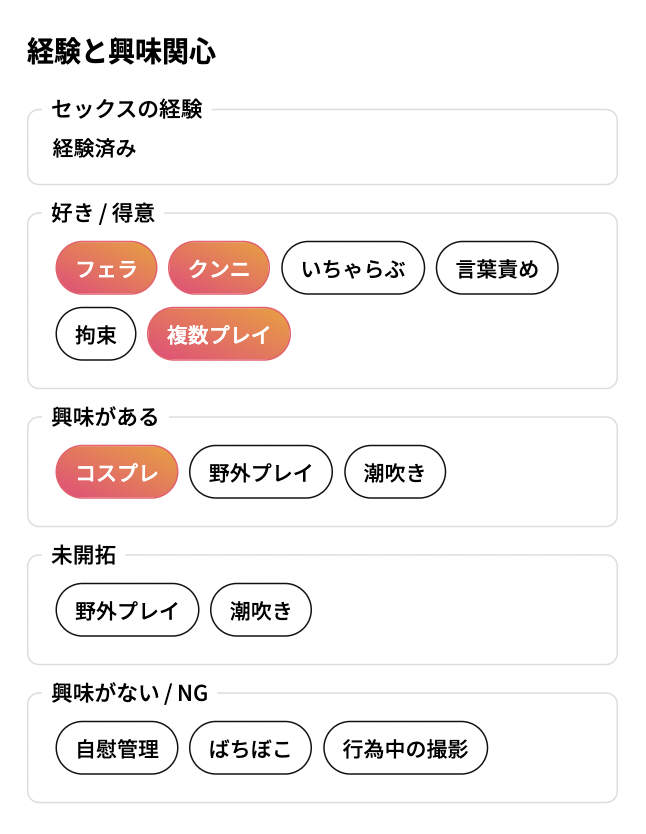The width and height of the screenshot is (646, 834).
Task: Click the 経験と興味関心 heading
Action: click(122, 52)
